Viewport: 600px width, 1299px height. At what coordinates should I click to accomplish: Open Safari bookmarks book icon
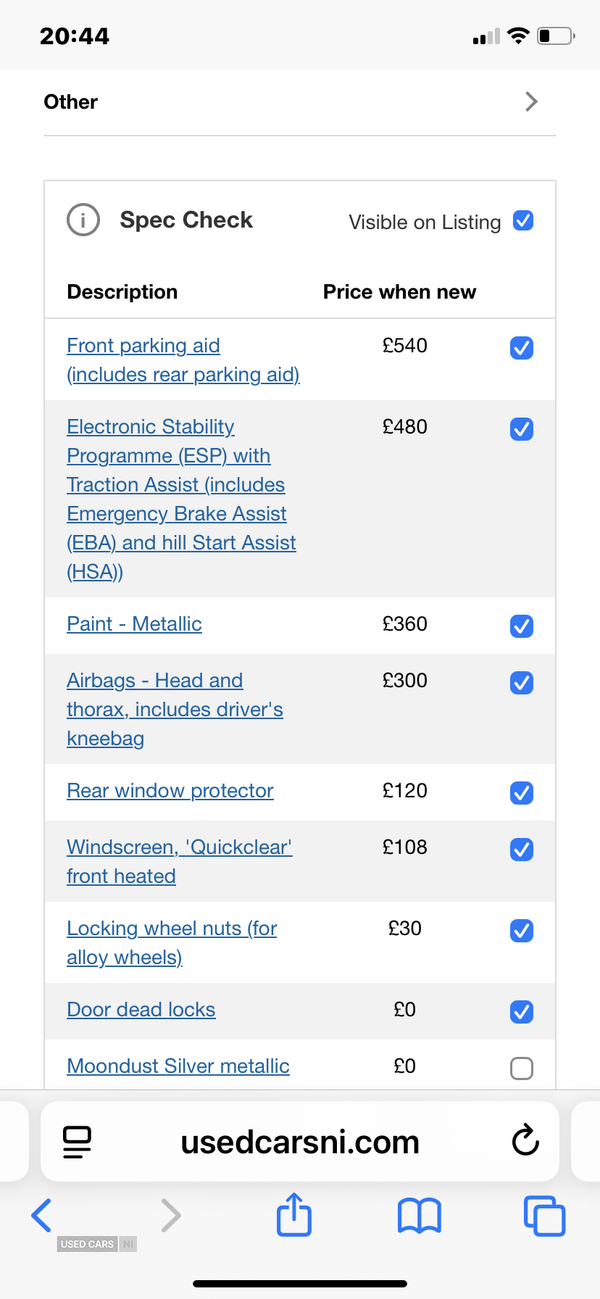[419, 1216]
